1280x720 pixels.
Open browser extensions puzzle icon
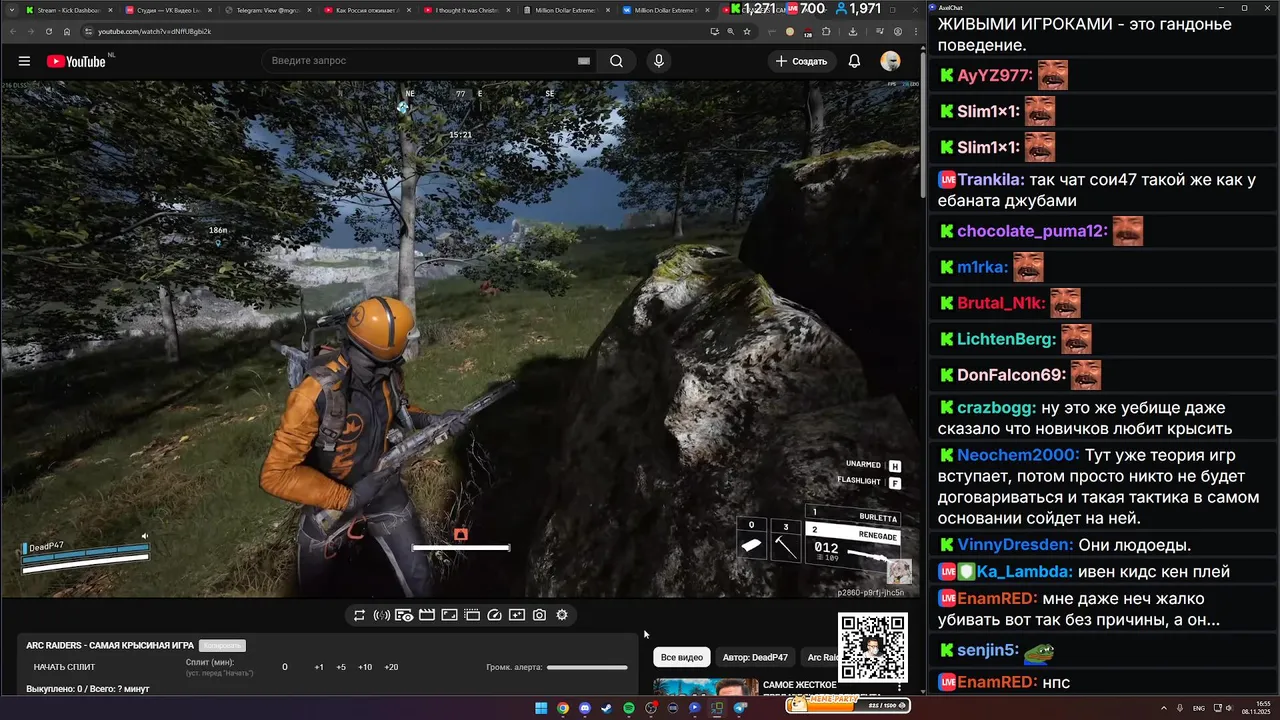click(x=826, y=31)
